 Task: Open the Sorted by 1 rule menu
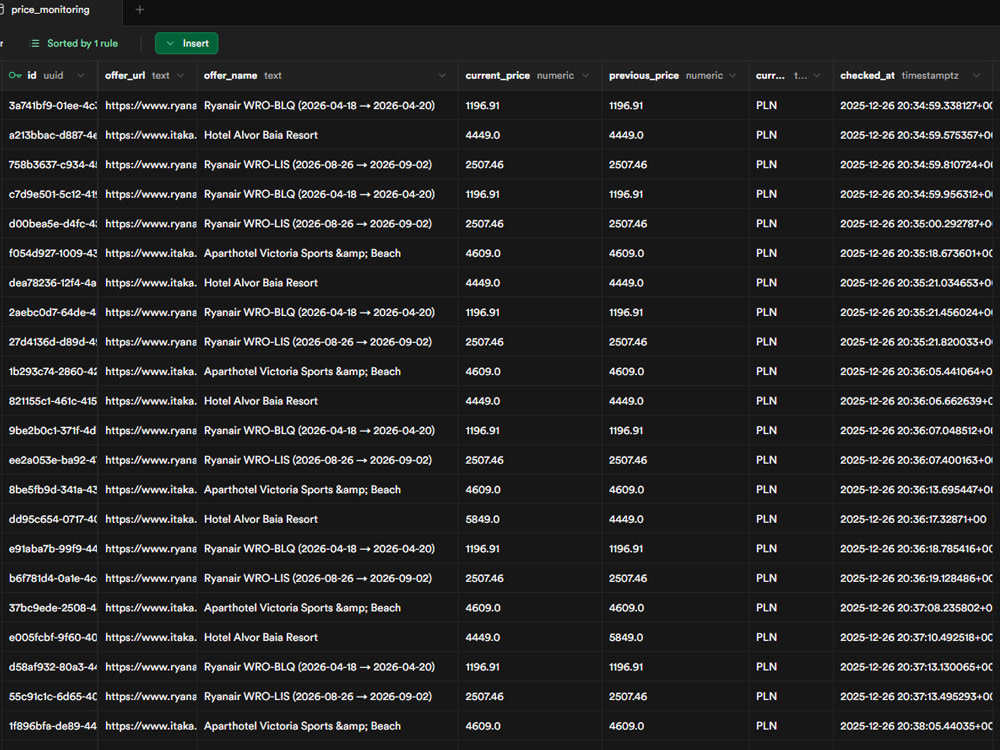tap(74, 43)
